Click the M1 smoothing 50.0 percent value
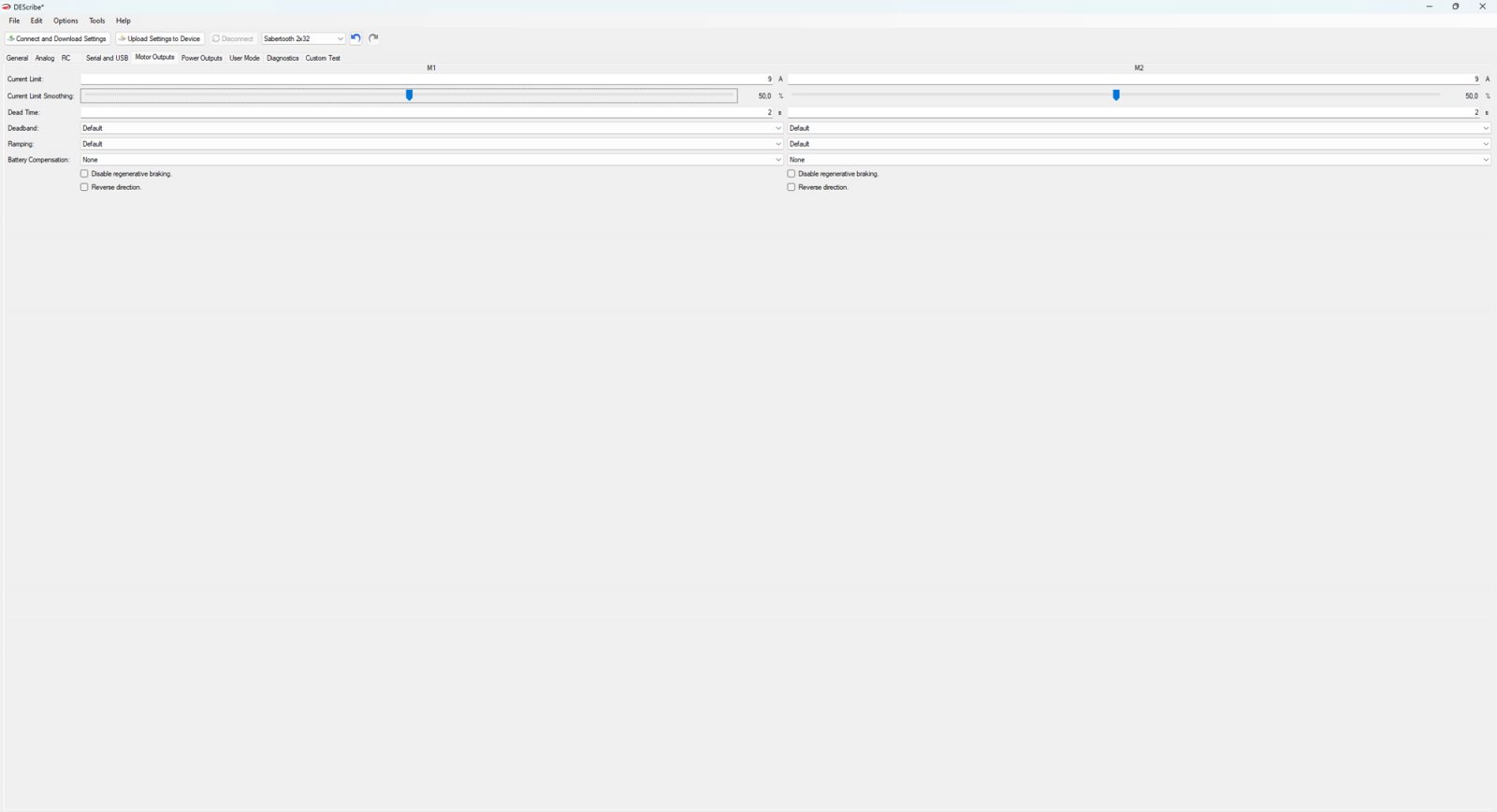1497x812 pixels. click(764, 96)
